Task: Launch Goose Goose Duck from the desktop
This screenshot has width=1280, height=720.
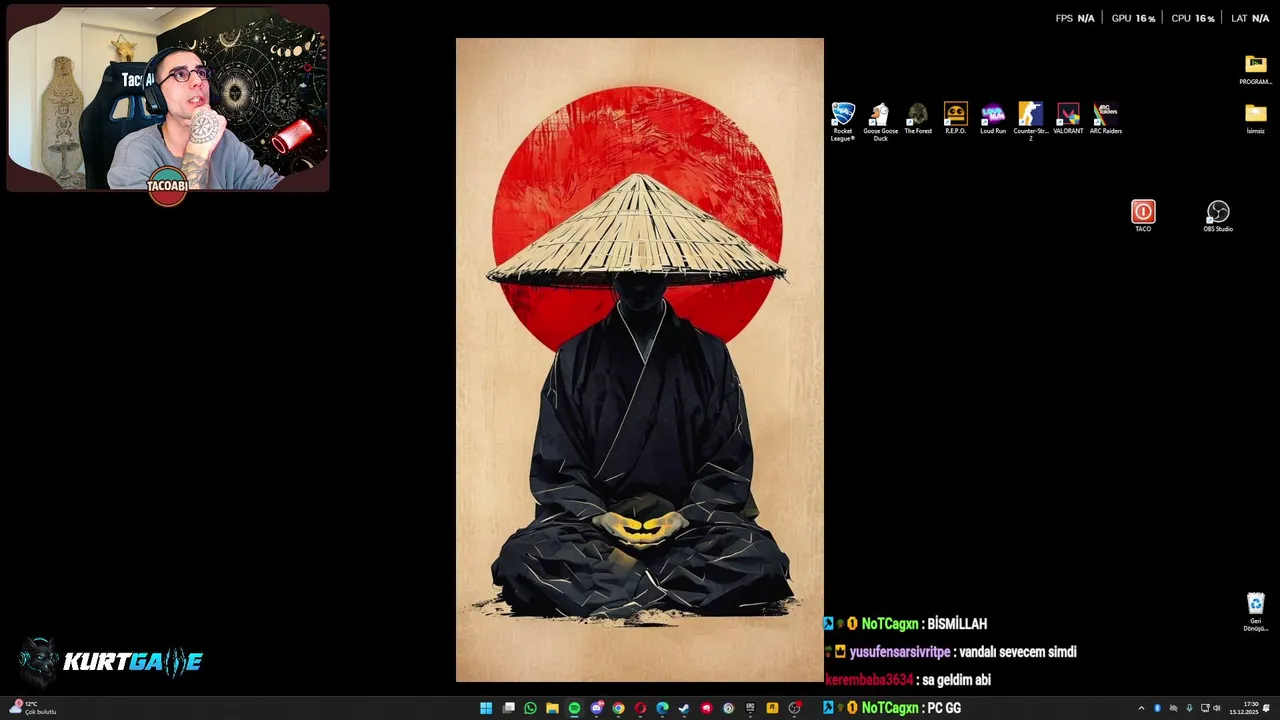Action: tap(880, 121)
